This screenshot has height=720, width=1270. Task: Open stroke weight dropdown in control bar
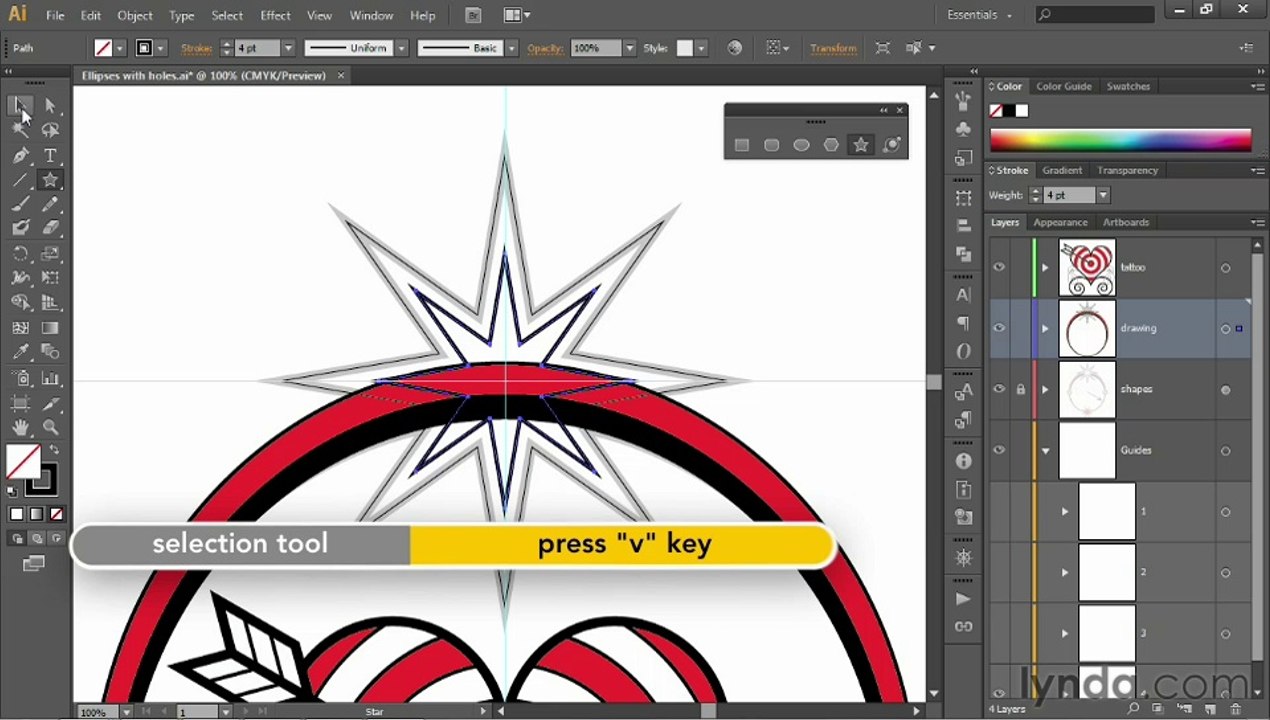[288, 48]
